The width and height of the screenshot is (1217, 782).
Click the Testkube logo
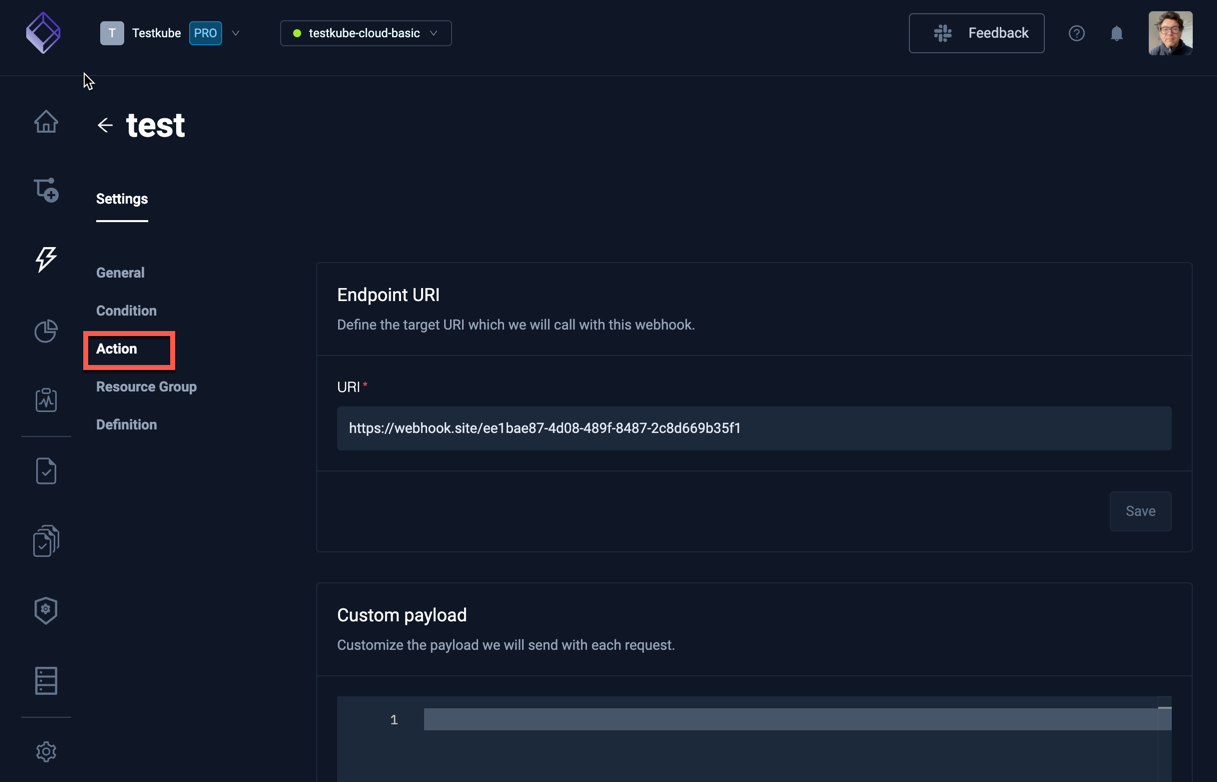click(x=43, y=33)
